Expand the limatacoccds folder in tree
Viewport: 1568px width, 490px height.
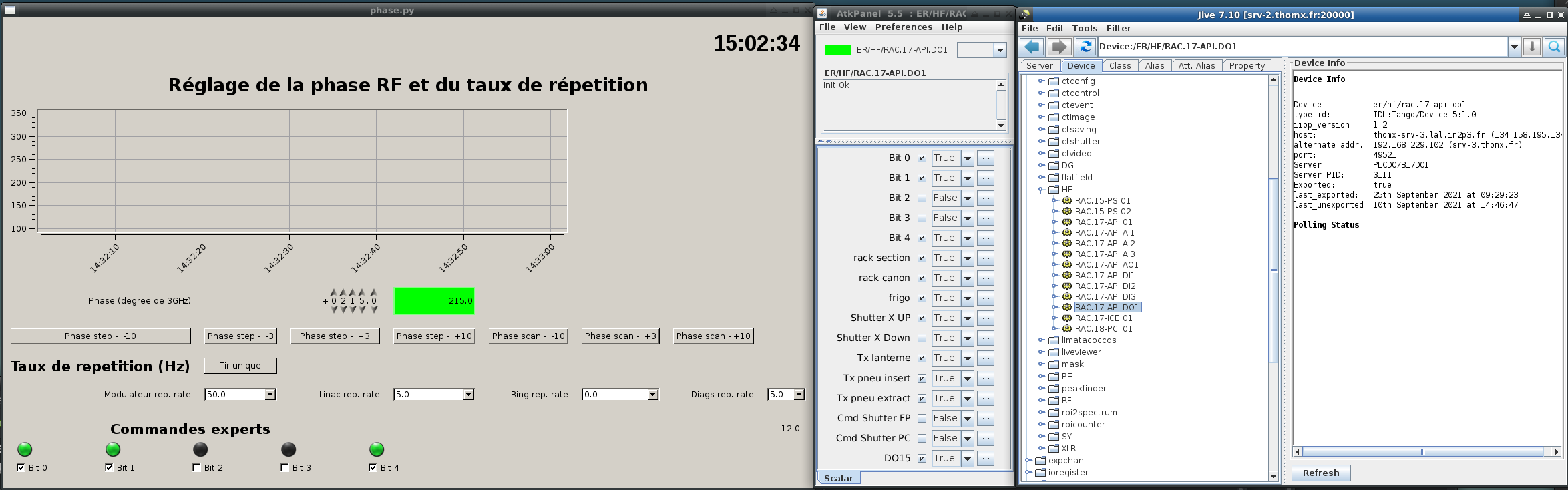pyautogui.click(x=1041, y=340)
